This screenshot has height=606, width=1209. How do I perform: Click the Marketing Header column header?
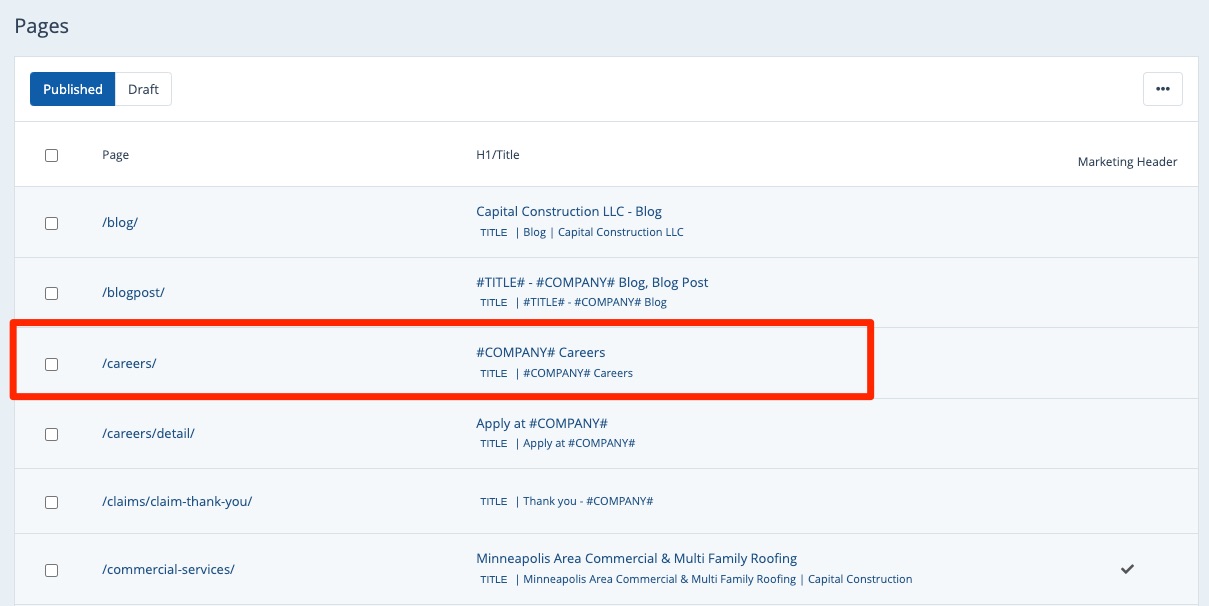(1127, 162)
